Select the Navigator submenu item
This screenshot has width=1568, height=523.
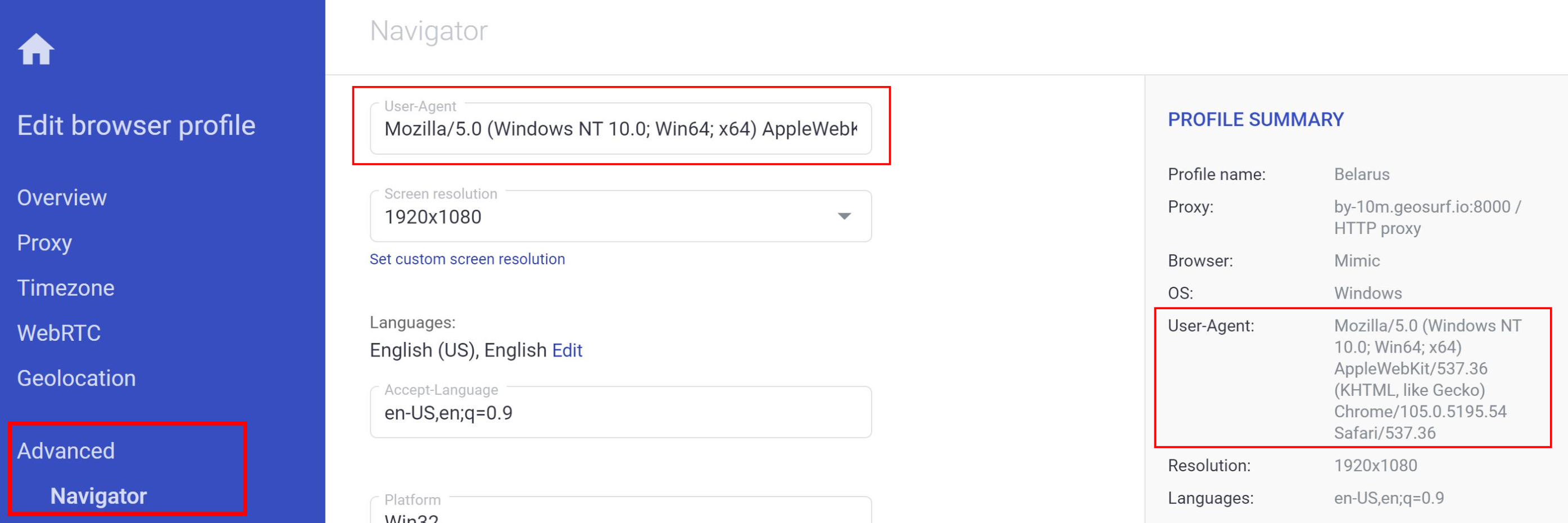(98, 495)
